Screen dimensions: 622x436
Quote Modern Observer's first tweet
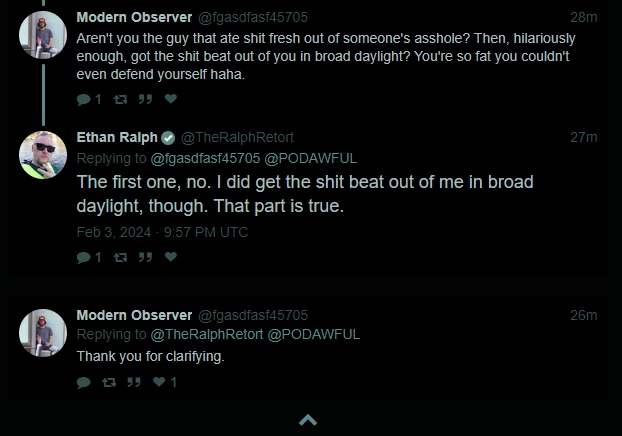(x=145, y=99)
